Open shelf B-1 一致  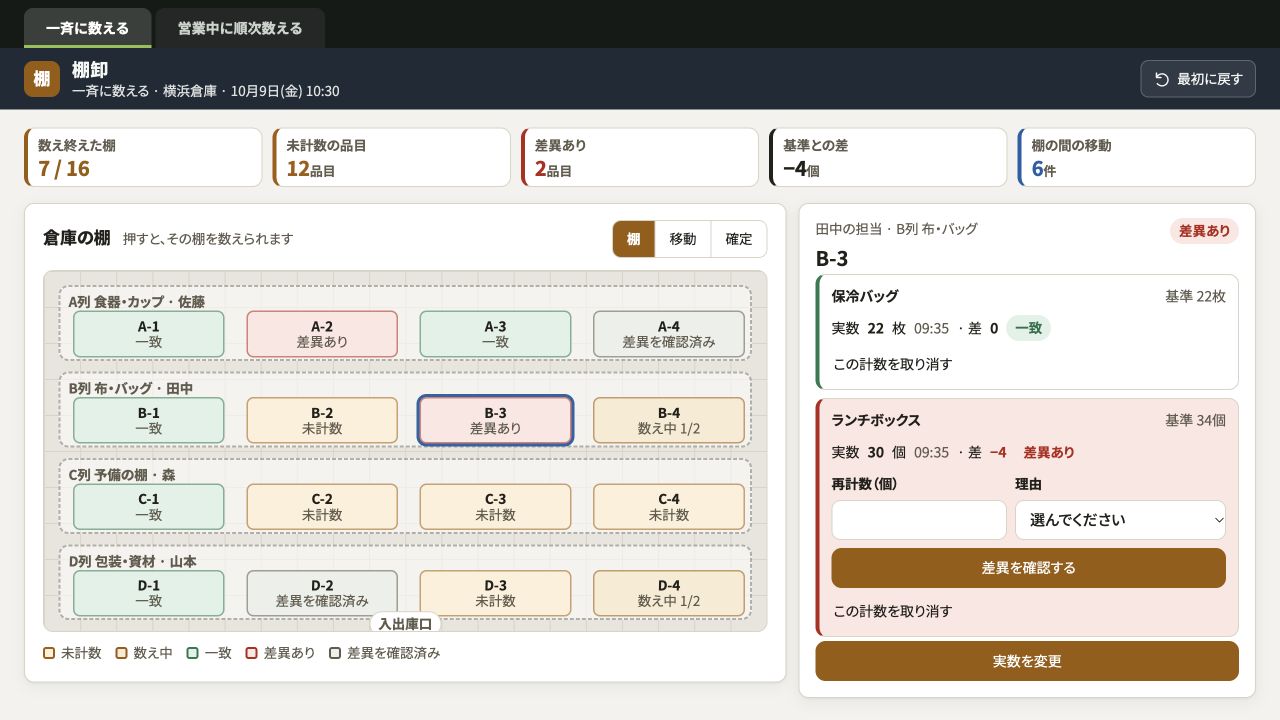(x=149, y=420)
